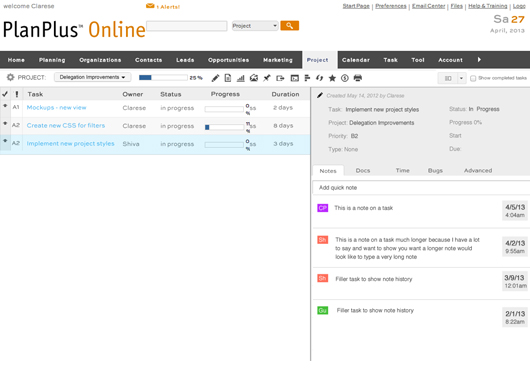The image size is (530, 370).
Task: Open the Files link in header
Action: tap(457, 6)
